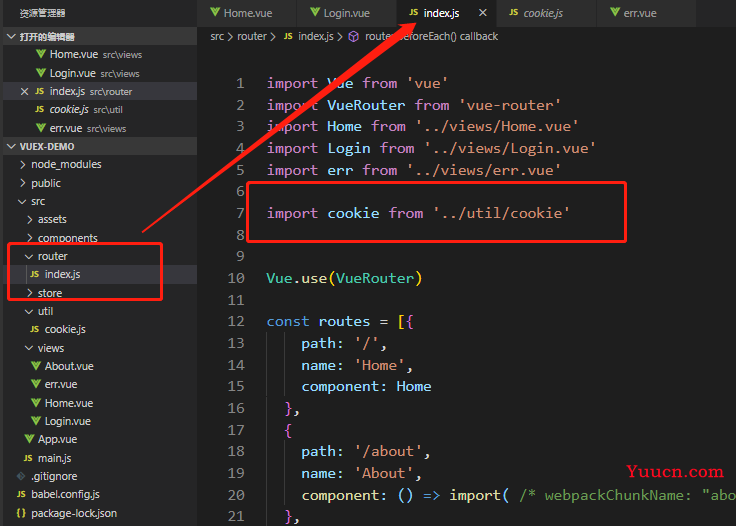Click the path: '/about' code line

365,451
